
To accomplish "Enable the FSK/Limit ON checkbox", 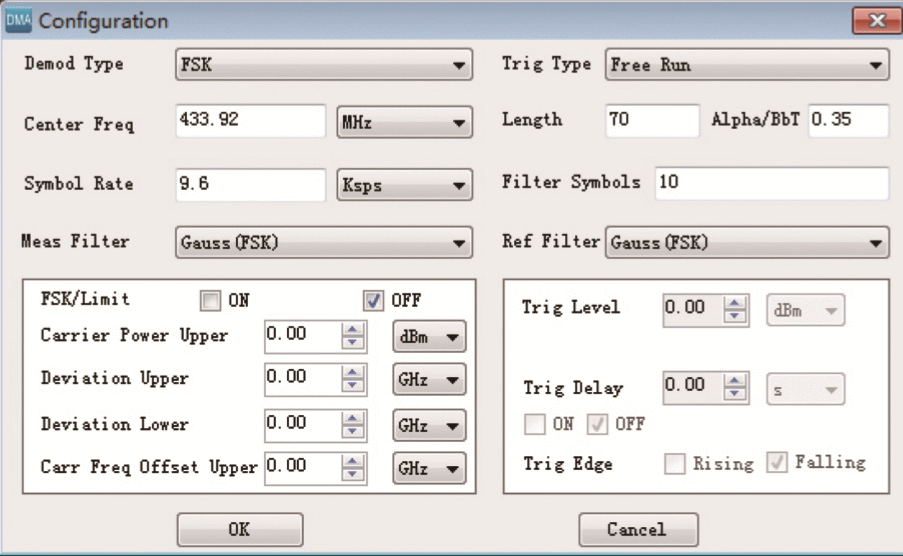I will pos(210,300).
